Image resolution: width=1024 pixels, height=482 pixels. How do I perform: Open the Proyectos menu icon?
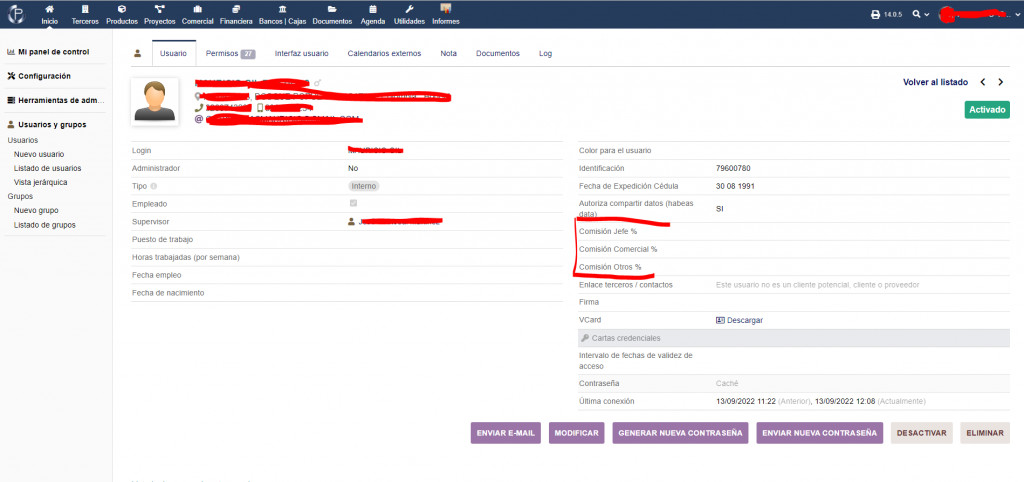coord(159,9)
